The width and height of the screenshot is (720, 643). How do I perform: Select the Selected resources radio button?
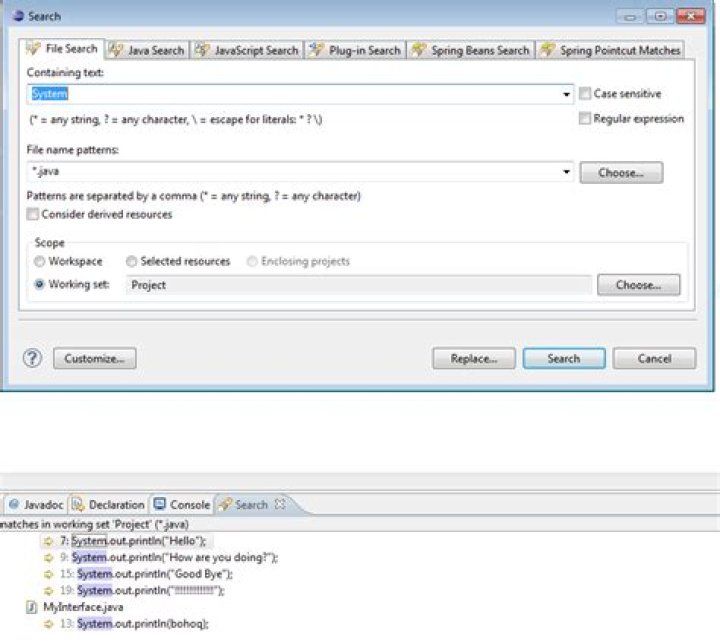[x=131, y=261]
